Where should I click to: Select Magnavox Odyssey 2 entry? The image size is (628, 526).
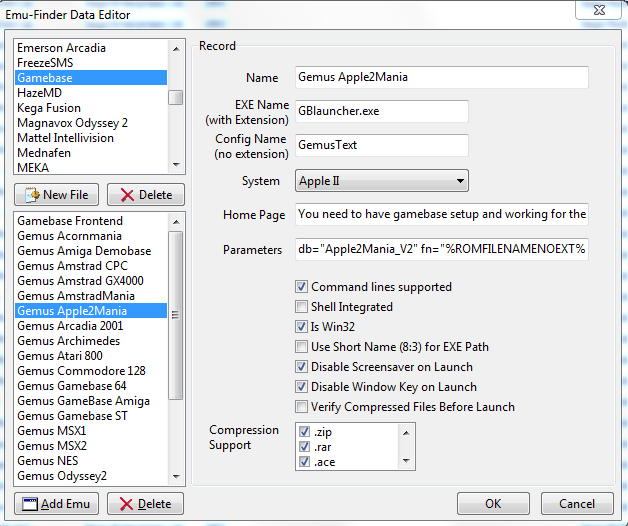[x=91, y=123]
